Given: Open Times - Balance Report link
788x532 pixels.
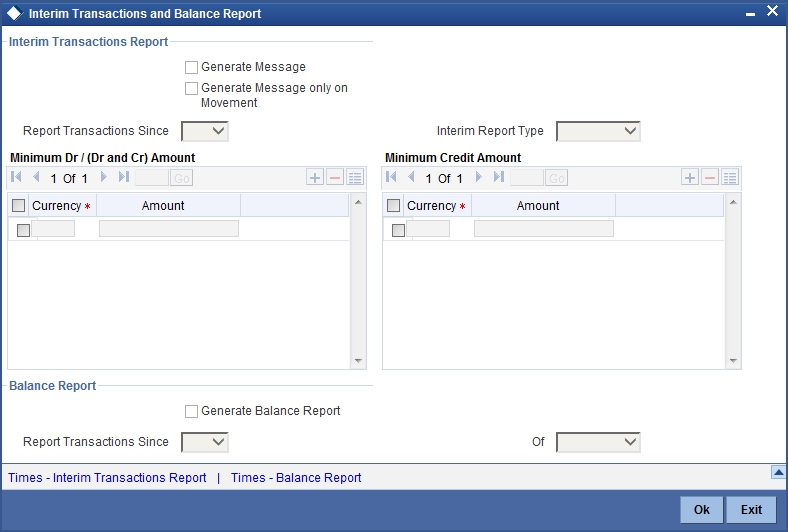Looking at the screenshot, I should pyautogui.click(x=296, y=477).
